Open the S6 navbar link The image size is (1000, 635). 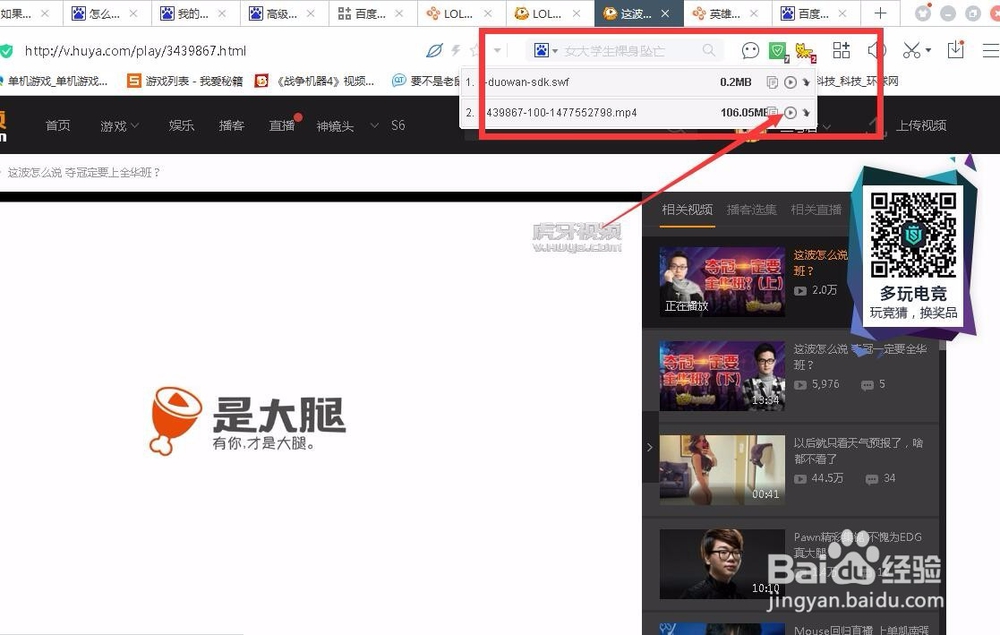(x=398, y=126)
